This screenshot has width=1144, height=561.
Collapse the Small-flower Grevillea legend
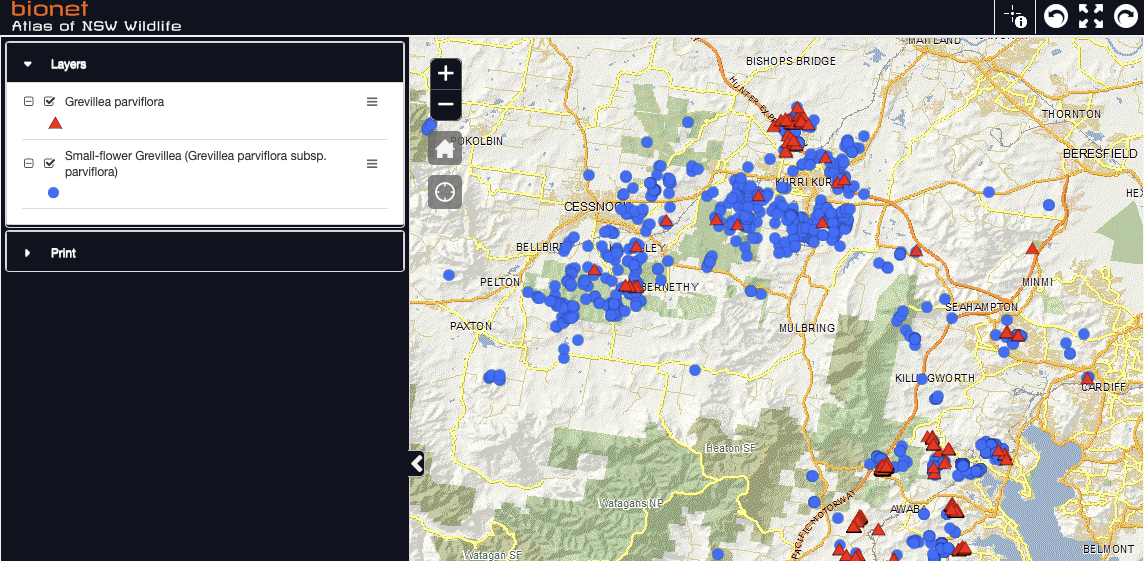28,164
